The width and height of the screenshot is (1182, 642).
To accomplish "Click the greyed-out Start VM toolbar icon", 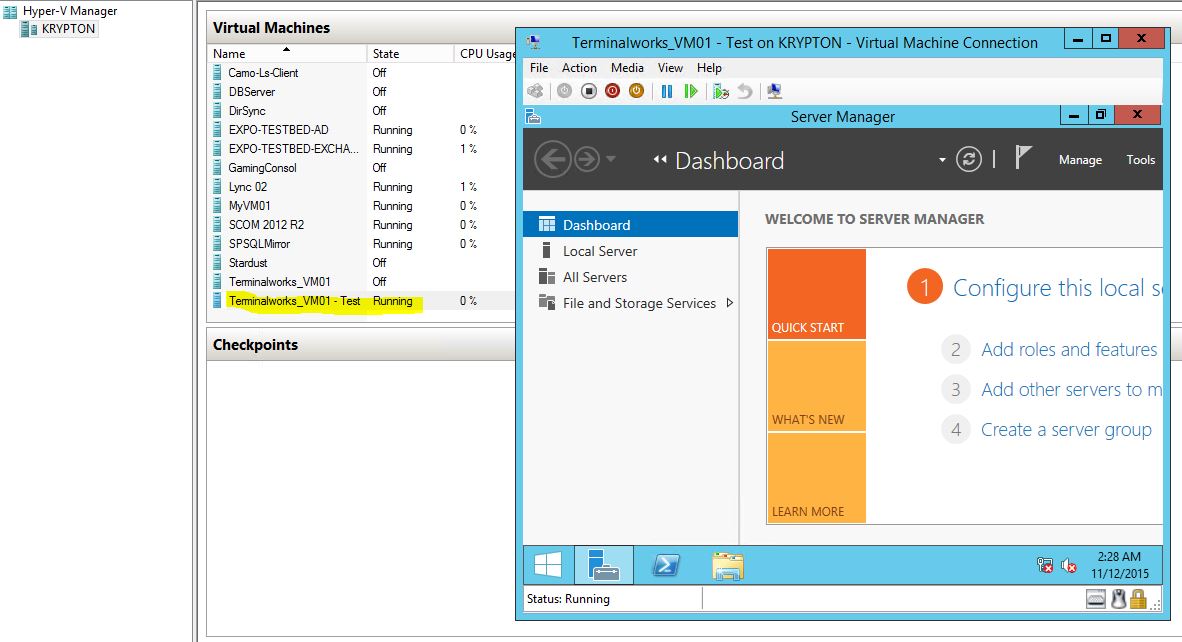I will [x=565, y=91].
